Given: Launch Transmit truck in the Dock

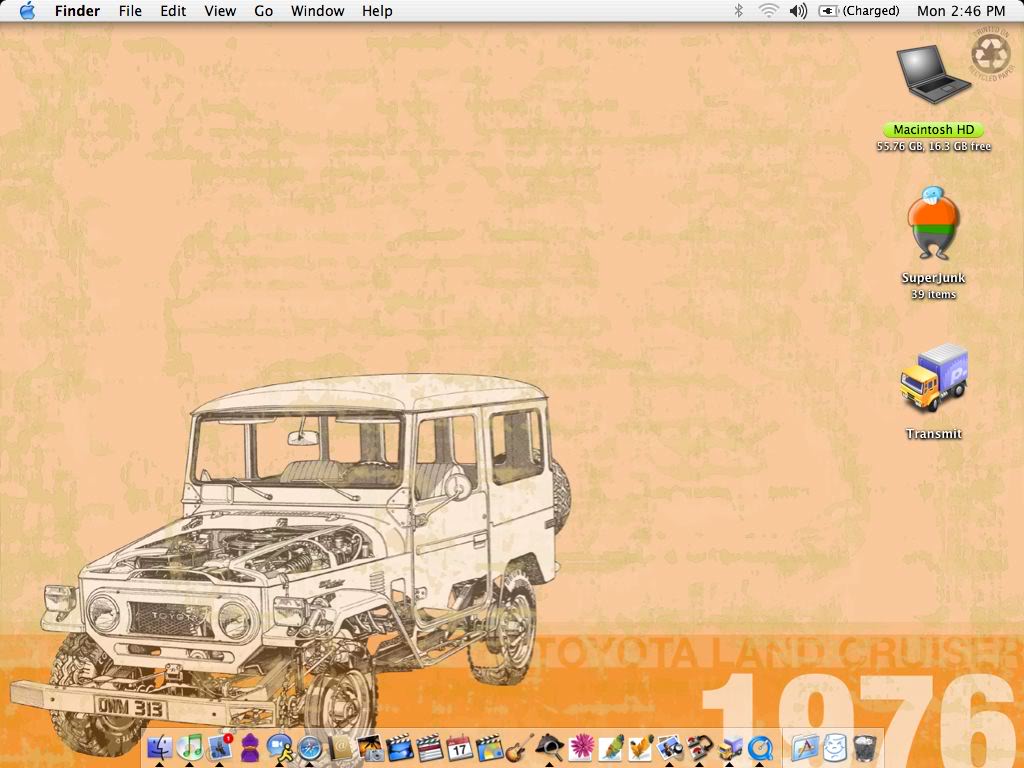Looking at the screenshot, I should [x=729, y=747].
